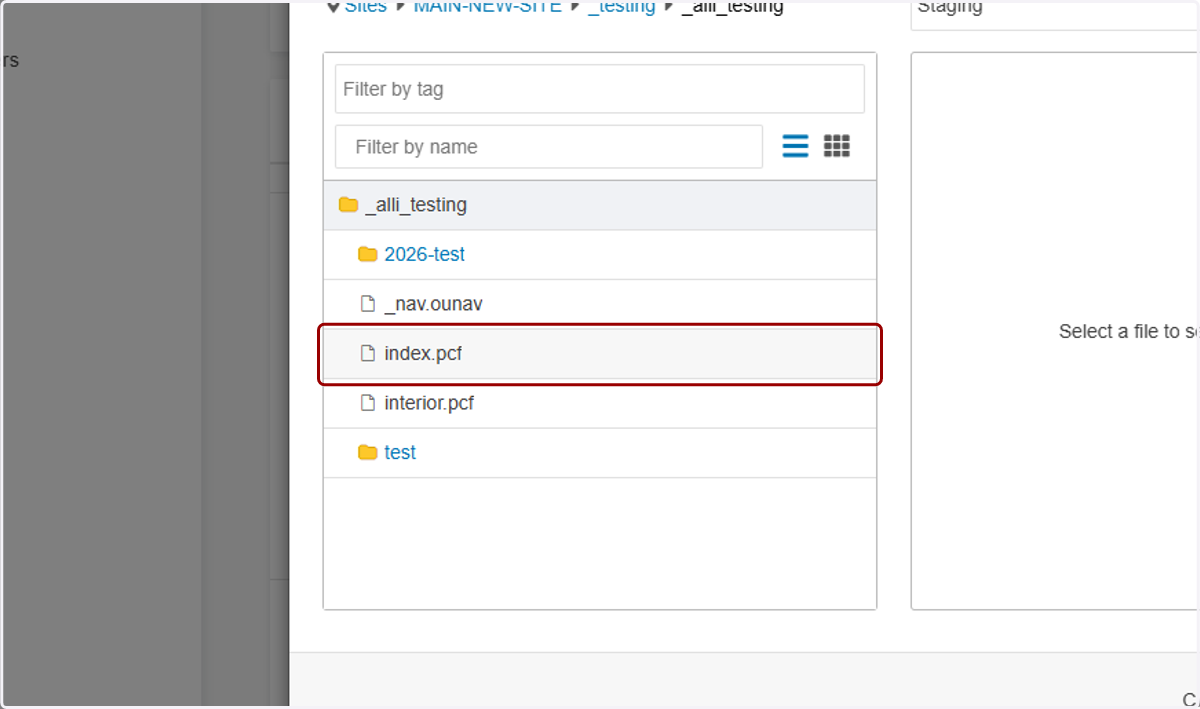Go to _testing breadcrumb link
Image resolution: width=1200 pixels, height=709 pixels.
[x=622, y=7]
